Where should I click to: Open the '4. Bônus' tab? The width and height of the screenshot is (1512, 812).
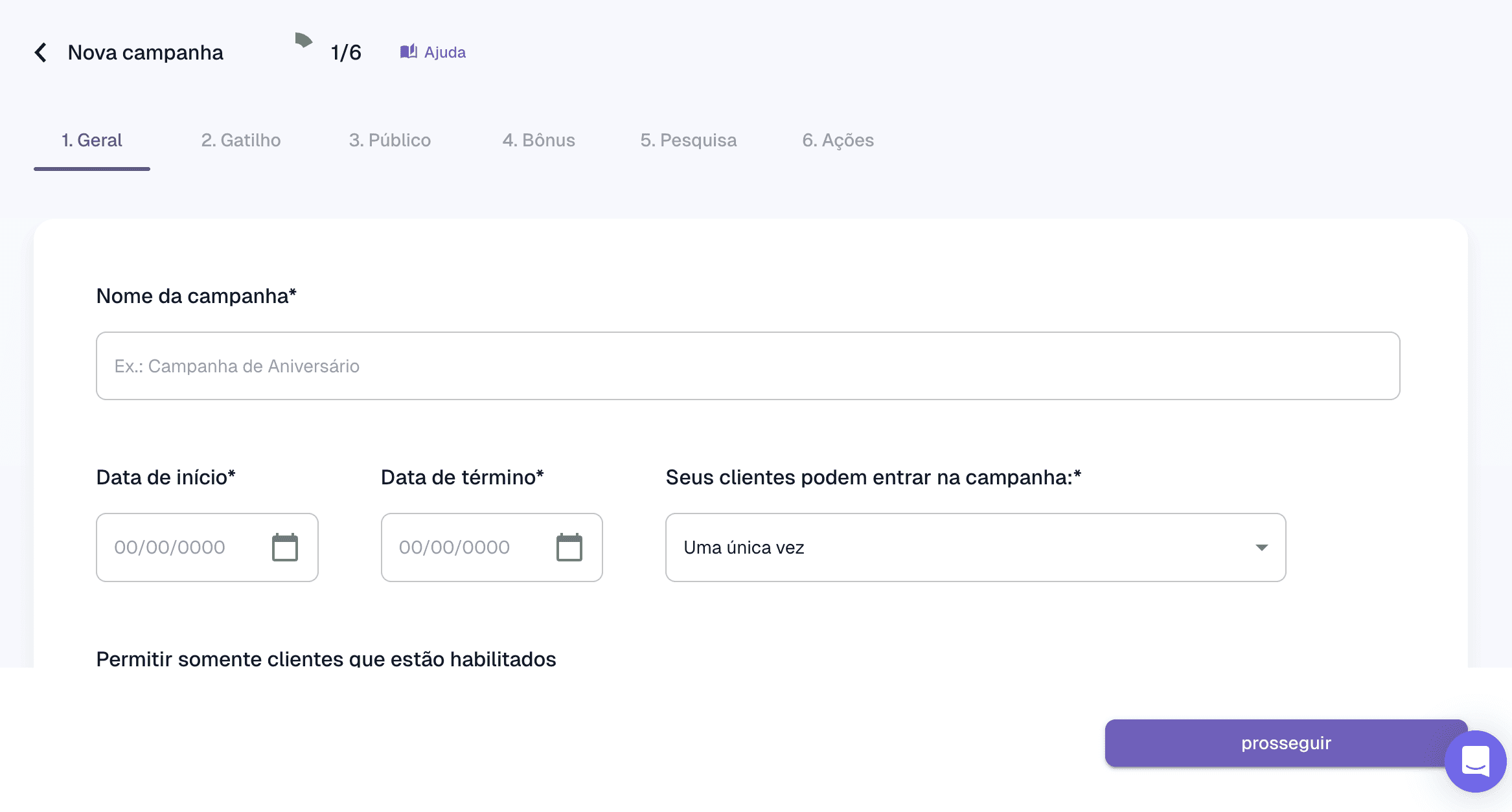tap(539, 140)
